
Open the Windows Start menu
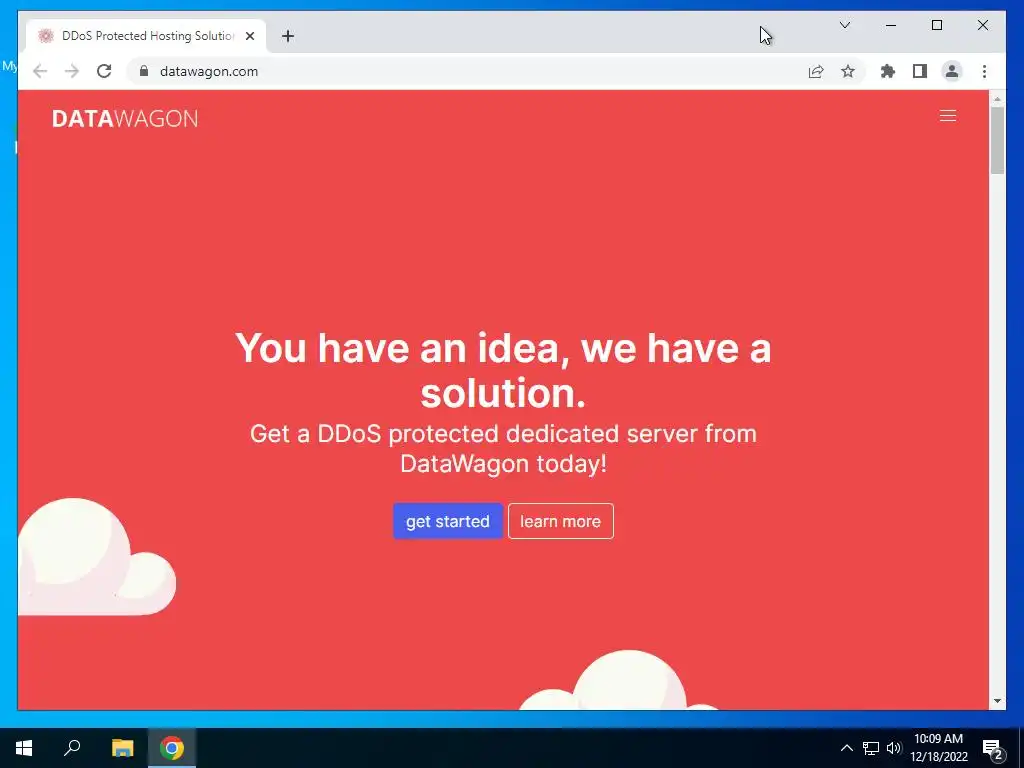(24, 748)
